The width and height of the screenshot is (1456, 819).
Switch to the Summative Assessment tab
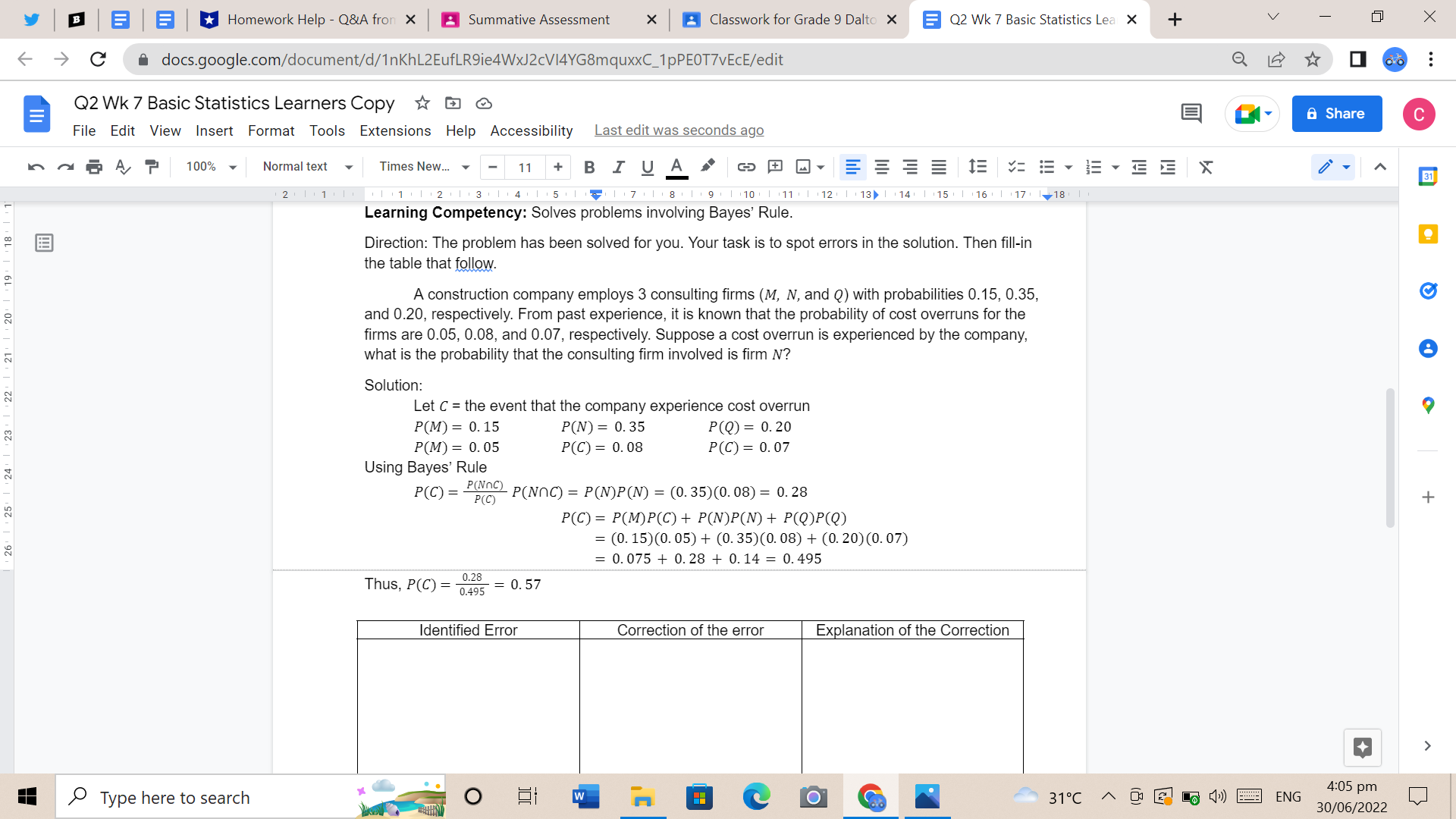pos(540,19)
